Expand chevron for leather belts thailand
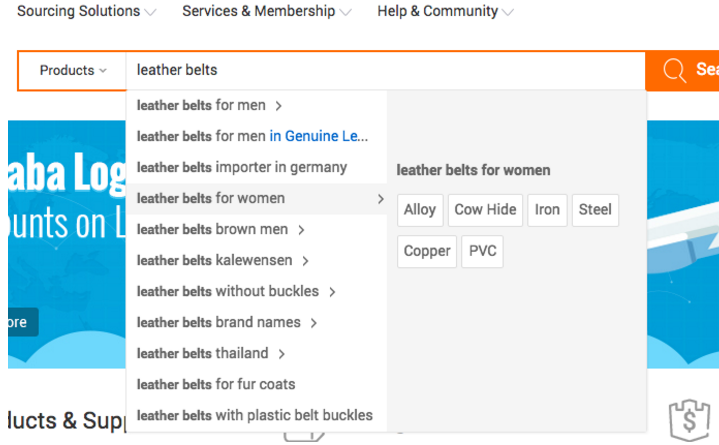Screen dimensions: 719x445 point(282,354)
